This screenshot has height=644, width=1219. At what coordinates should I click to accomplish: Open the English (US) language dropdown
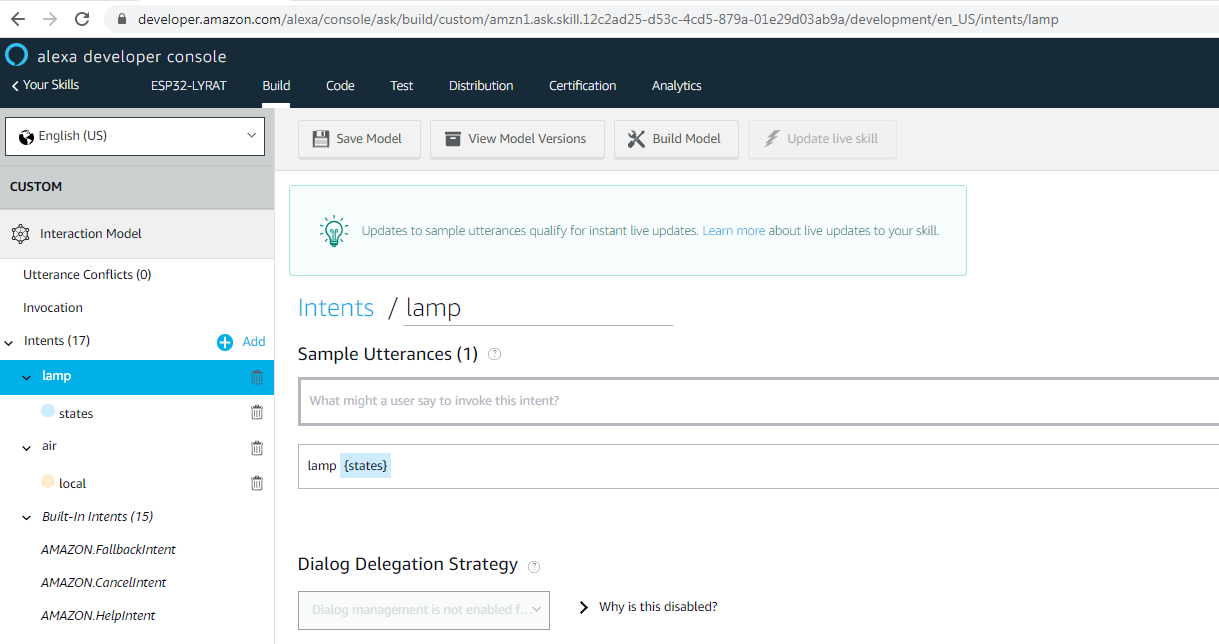(135, 136)
